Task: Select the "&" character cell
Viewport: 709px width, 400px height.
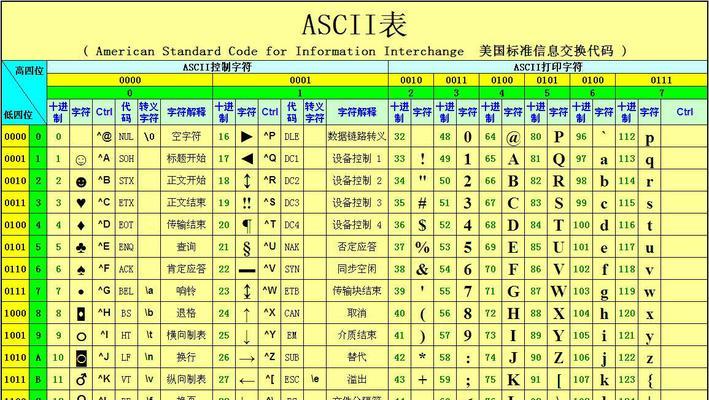Action: click(422, 269)
